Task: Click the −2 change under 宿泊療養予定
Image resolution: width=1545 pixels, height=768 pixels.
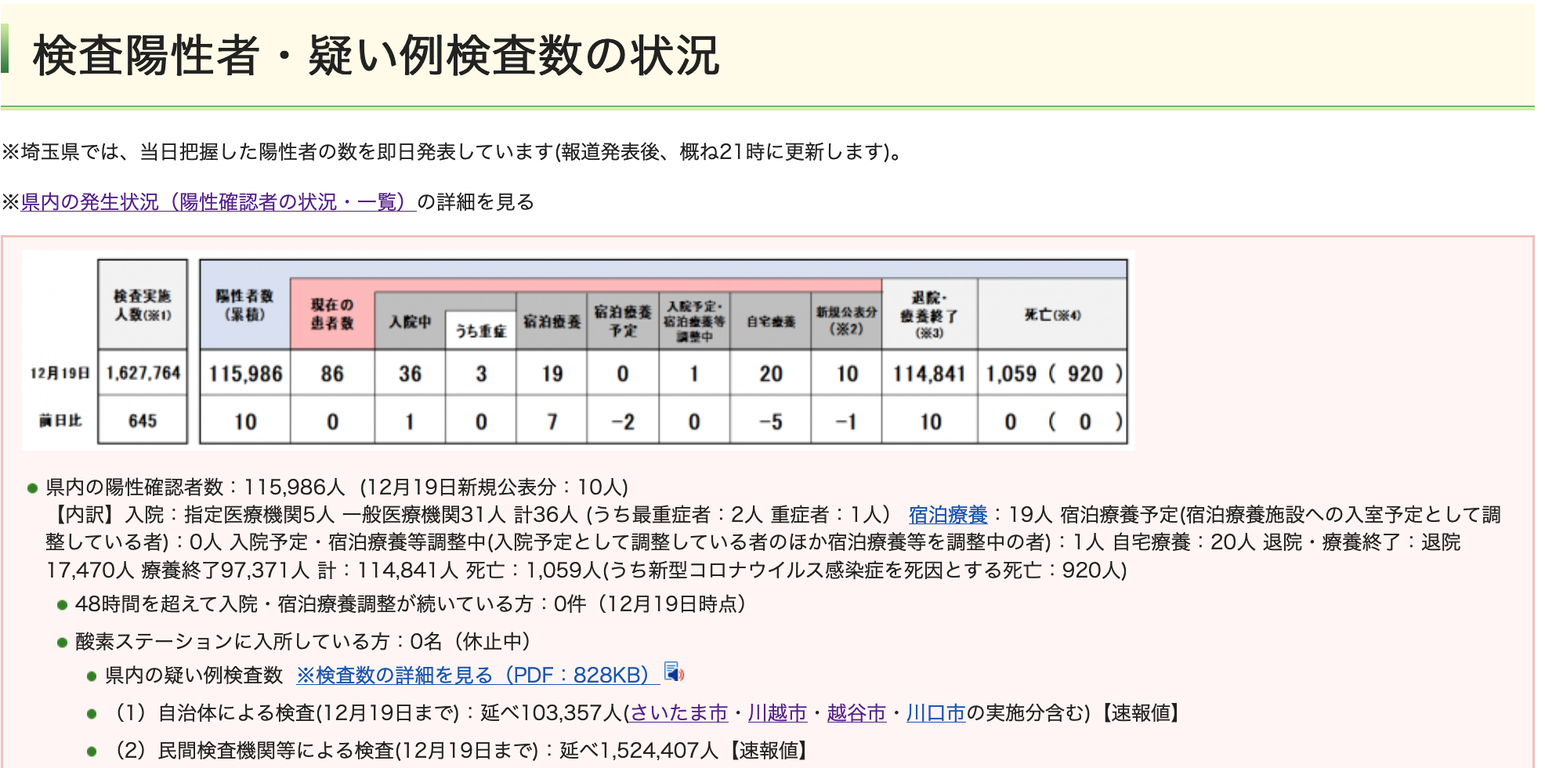Action: click(622, 421)
